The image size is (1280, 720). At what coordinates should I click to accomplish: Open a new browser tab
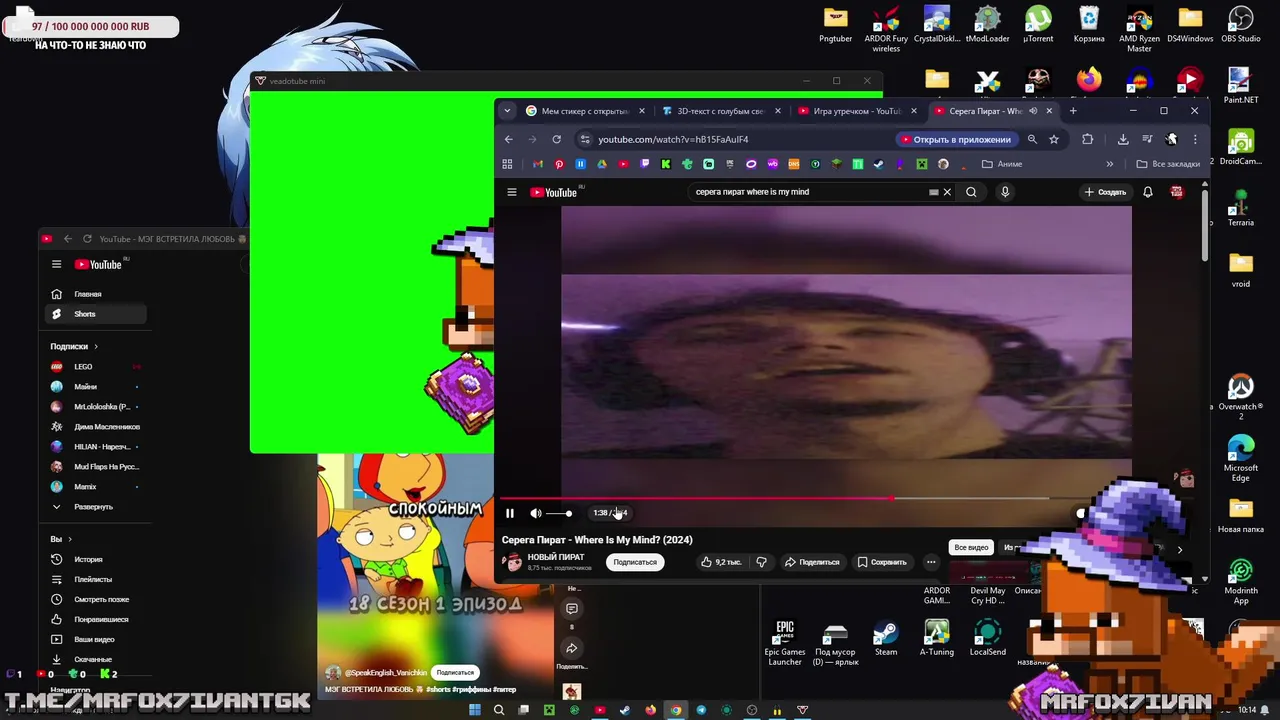(x=1073, y=111)
